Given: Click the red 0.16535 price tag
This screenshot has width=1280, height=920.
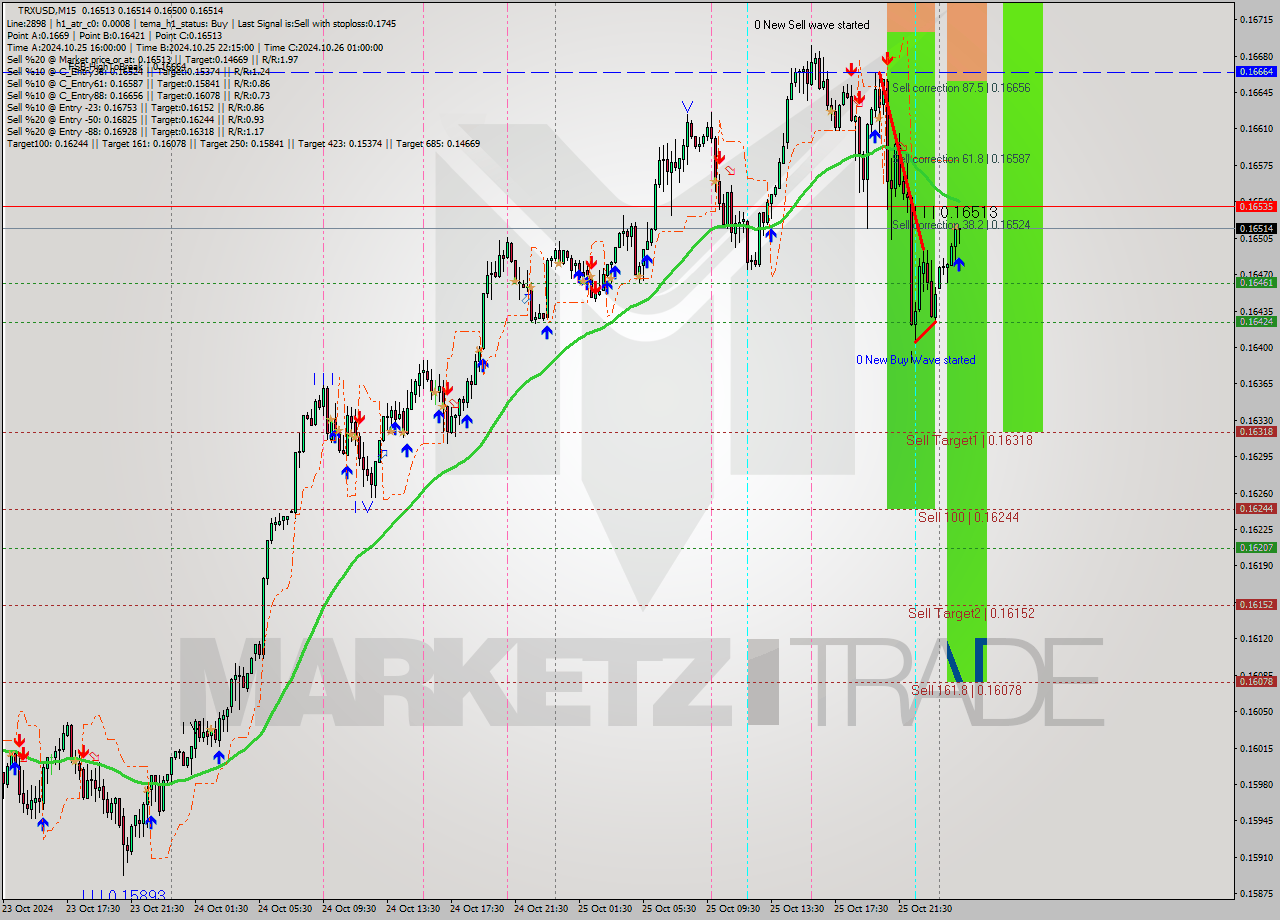Looking at the screenshot, I should 1256,206.
